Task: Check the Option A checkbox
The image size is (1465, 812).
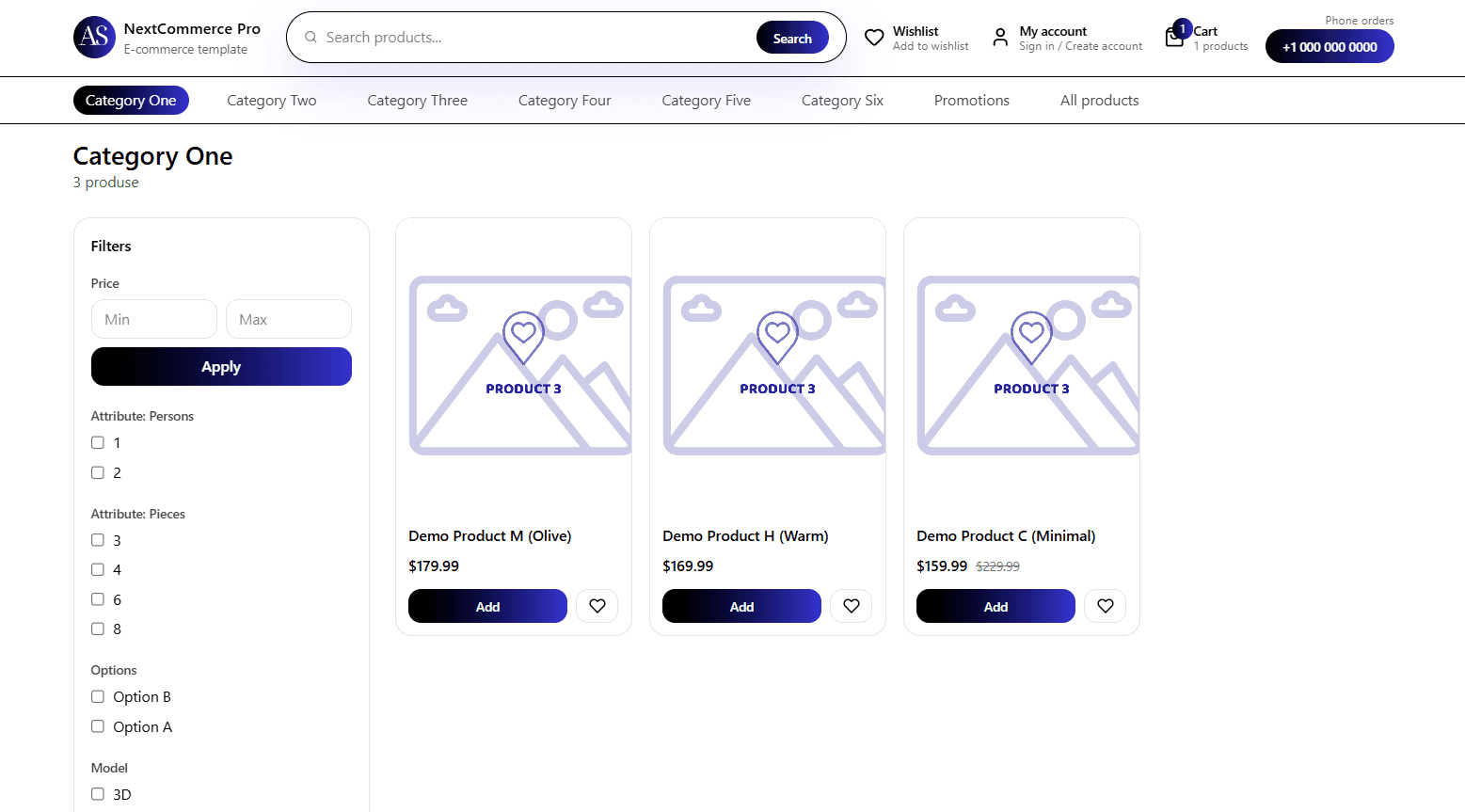Action: (x=98, y=726)
